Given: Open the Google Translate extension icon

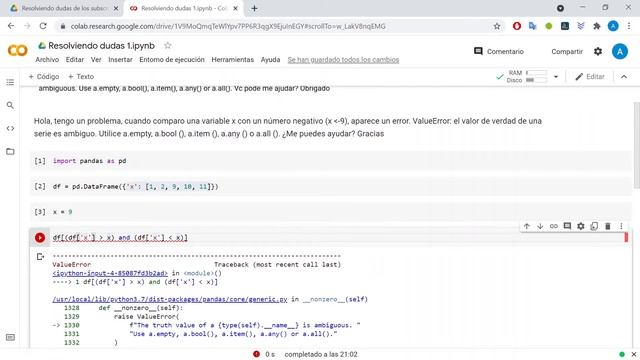Looking at the screenshot, I should 532,26.
